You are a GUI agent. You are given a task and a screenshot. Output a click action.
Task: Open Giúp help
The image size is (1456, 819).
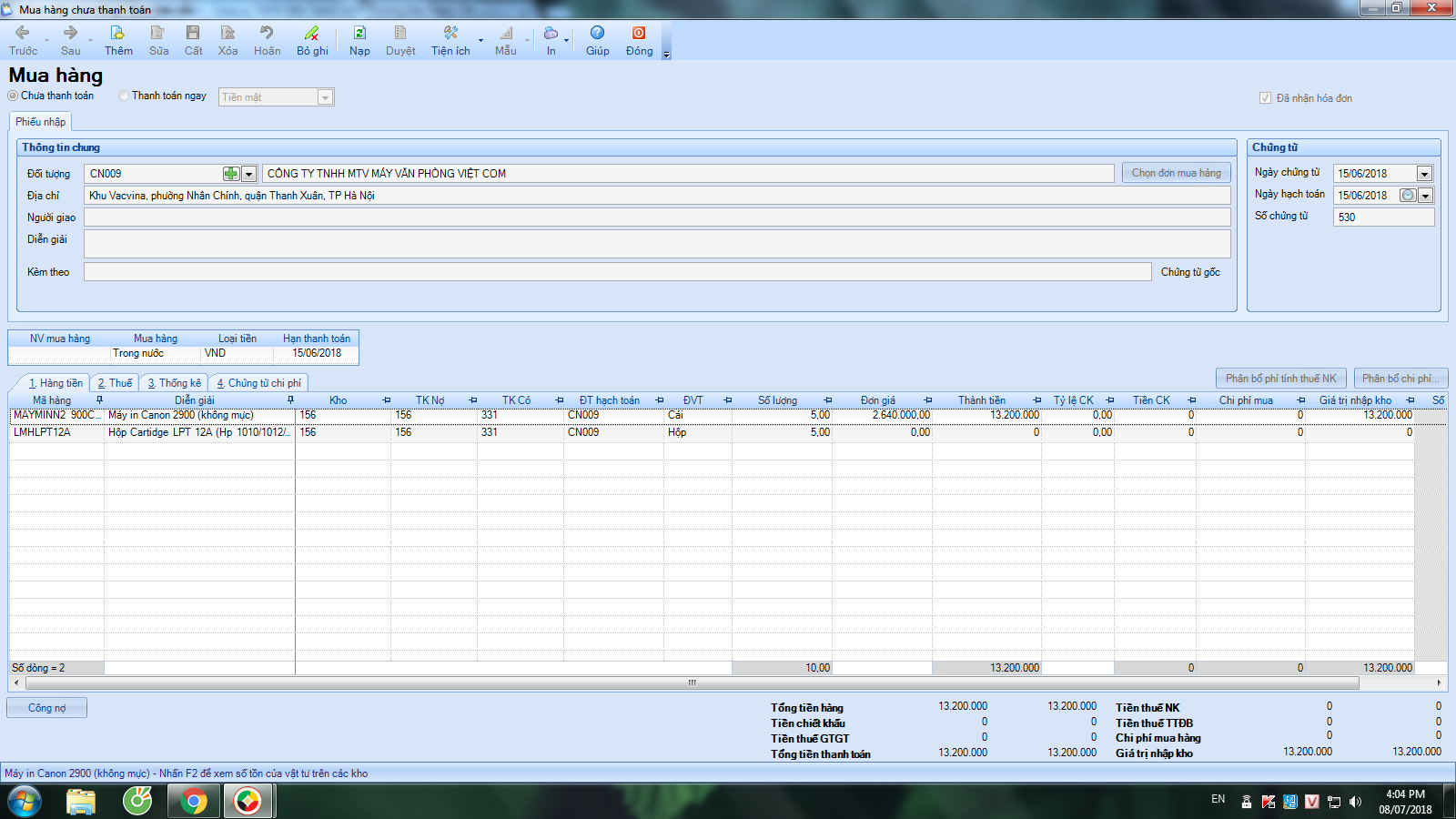coord(597,41)
